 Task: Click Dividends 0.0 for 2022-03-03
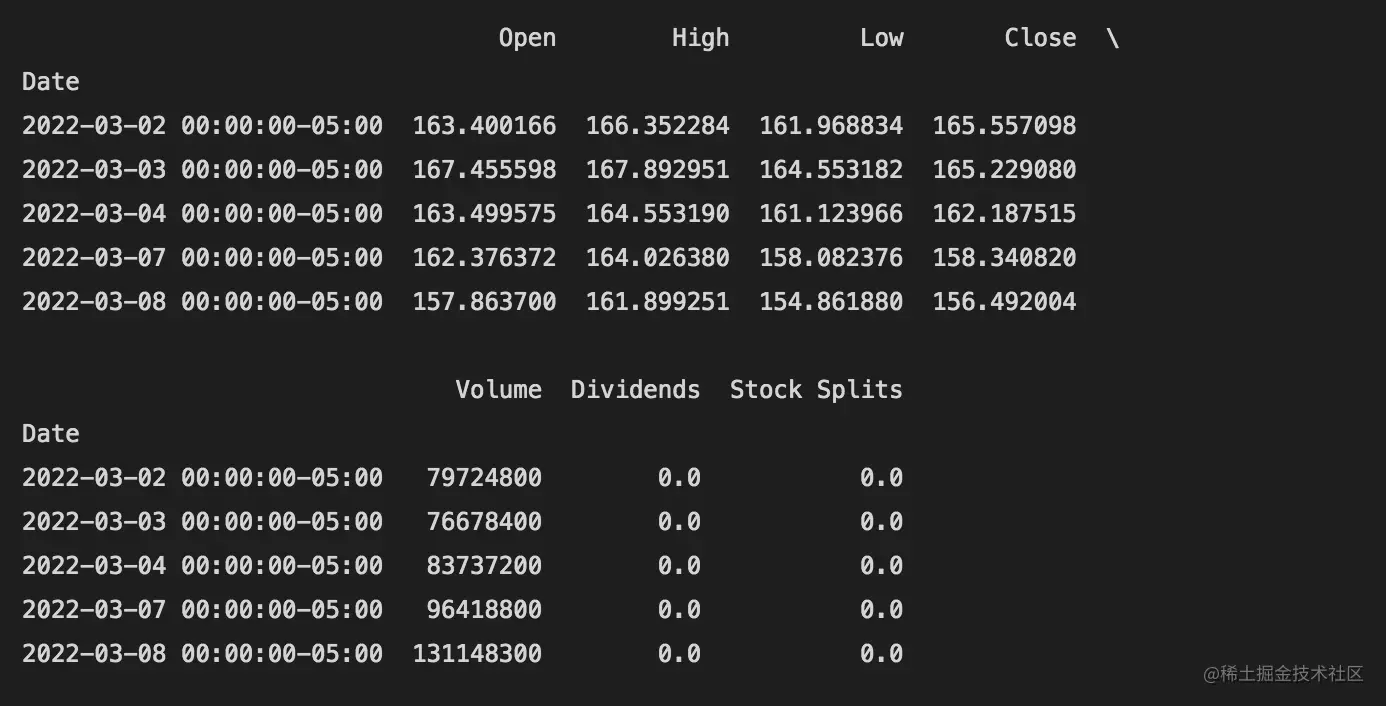(679, 522)
